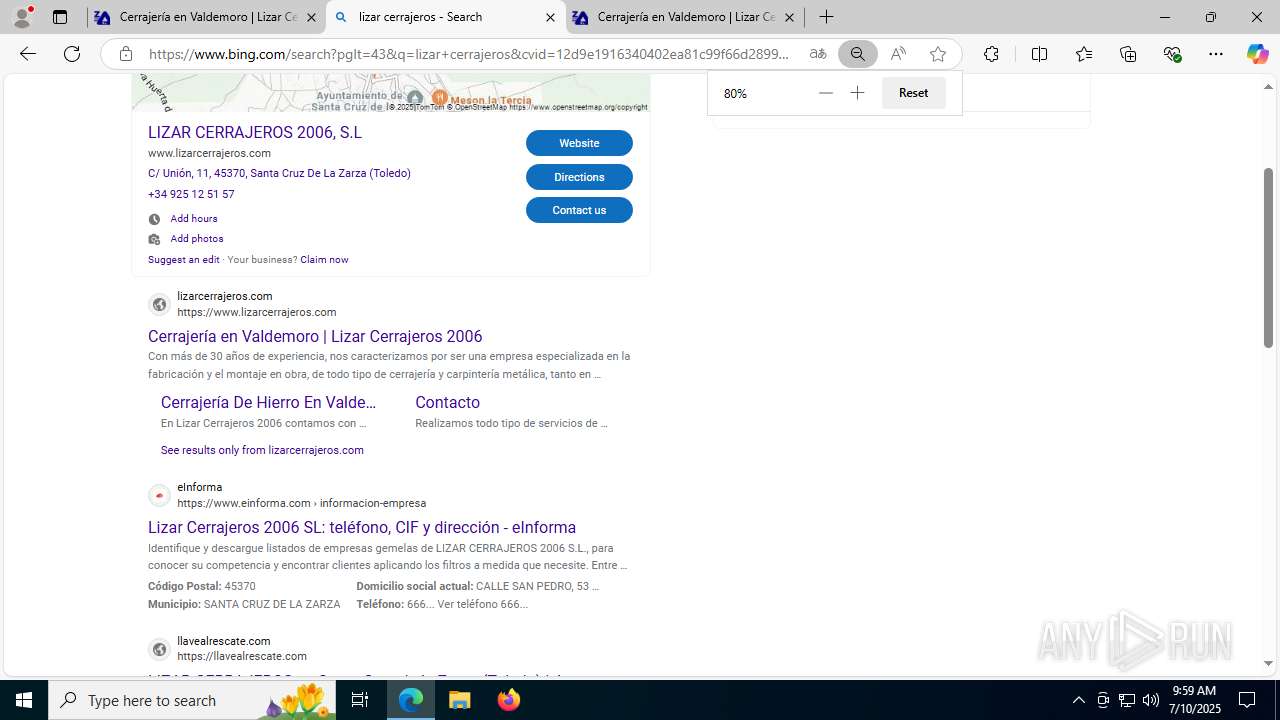Open File Explorer from taskbar
Screen dimensions: 1280x720
[459, 700]
